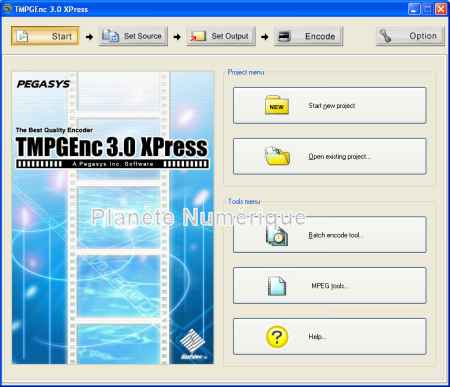The image size is (450, 387).
Task: Click the Set Source film clip icon
Action: coord(110,36)
